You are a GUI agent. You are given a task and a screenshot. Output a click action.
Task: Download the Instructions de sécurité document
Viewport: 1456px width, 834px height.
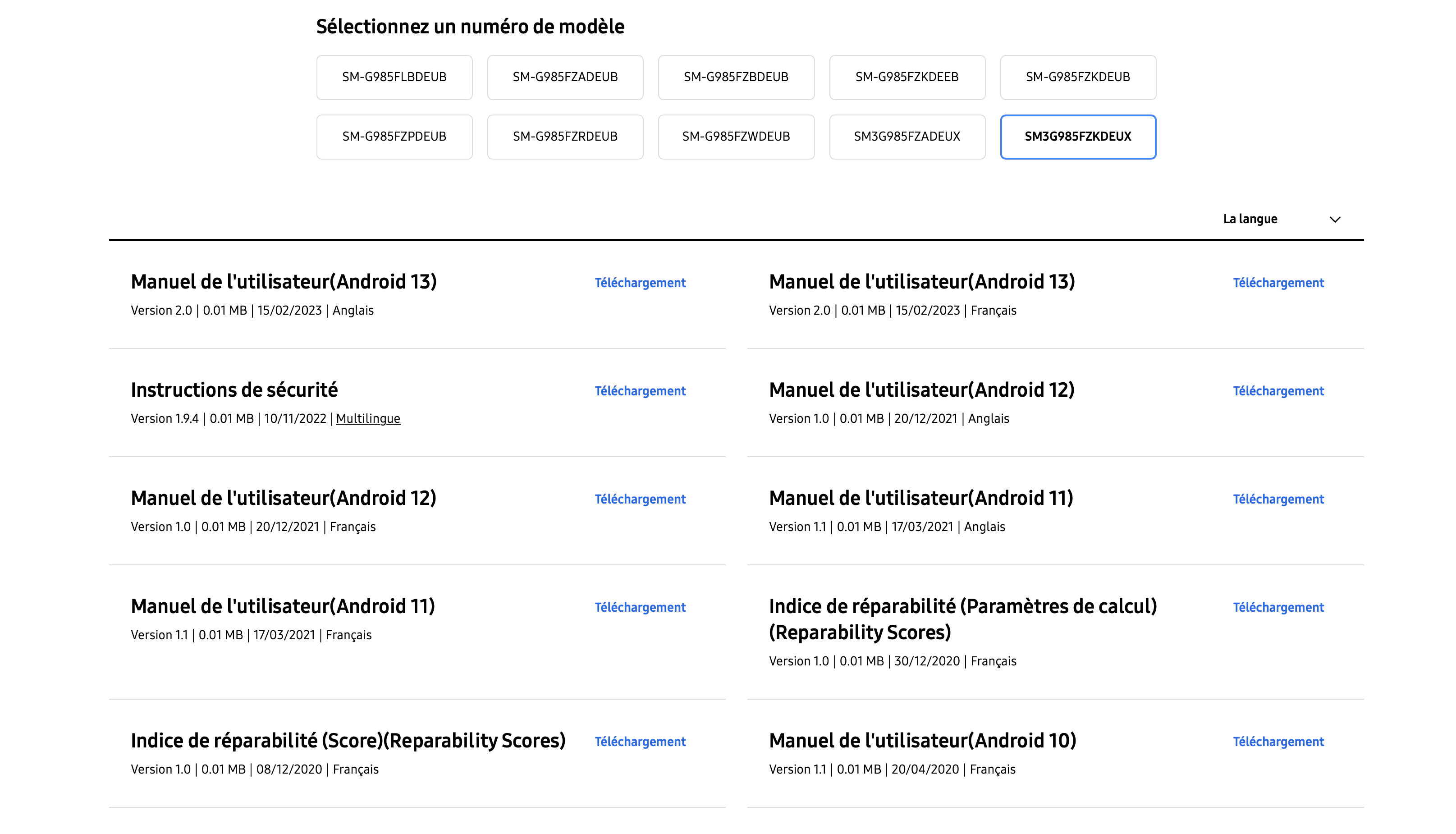click(x=640, y=391)
